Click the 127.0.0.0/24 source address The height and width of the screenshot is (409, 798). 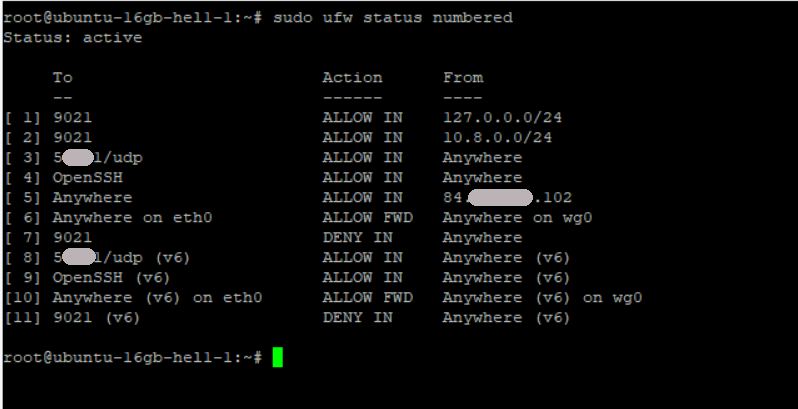tap(497, 117)
